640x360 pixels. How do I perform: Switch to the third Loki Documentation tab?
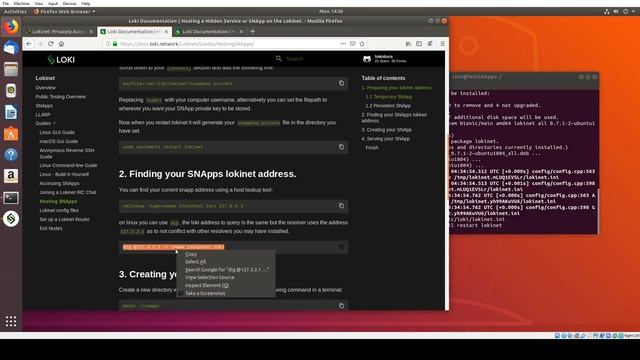coord(209,31)
